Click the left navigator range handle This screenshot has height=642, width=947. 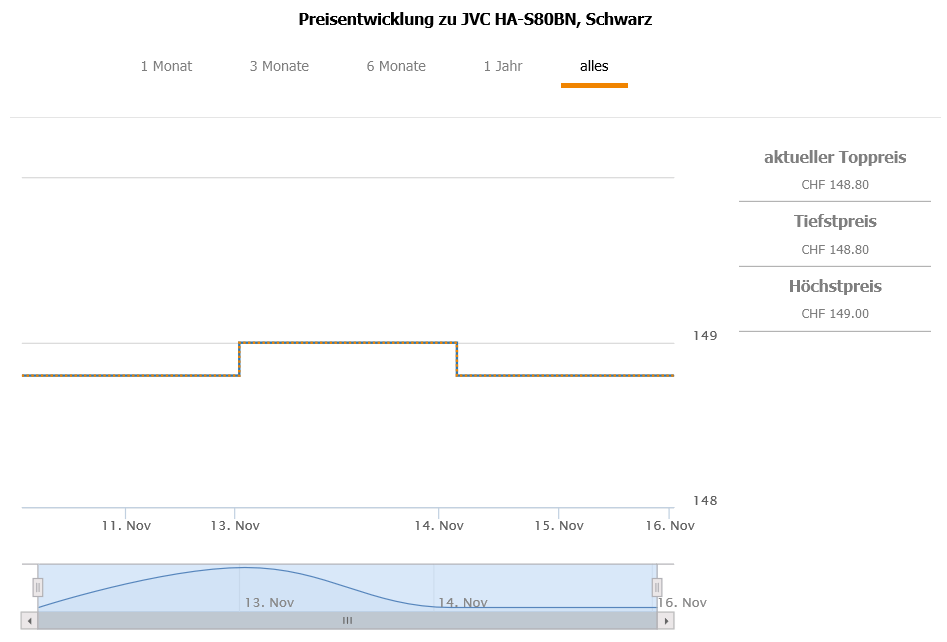coord(38,587)
